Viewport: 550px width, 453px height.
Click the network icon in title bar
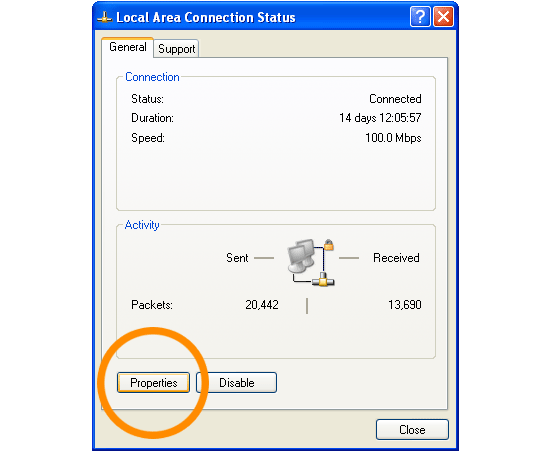[104, 17]
